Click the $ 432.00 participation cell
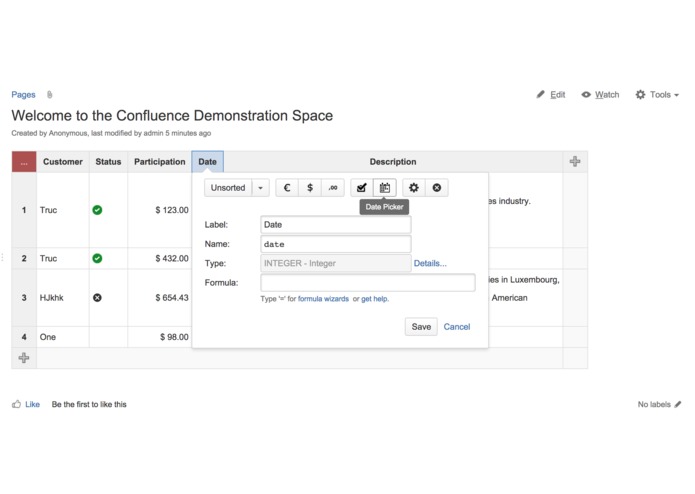The height and width of the screenshot is (494, 695). point(160,258)
